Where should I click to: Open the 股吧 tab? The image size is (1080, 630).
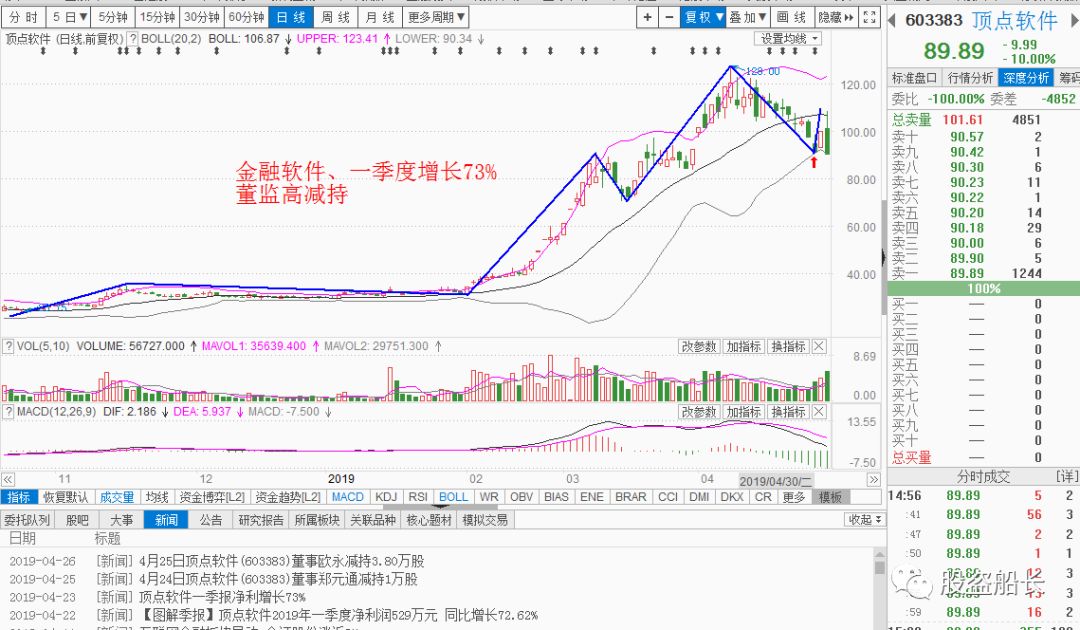[77, 520]
